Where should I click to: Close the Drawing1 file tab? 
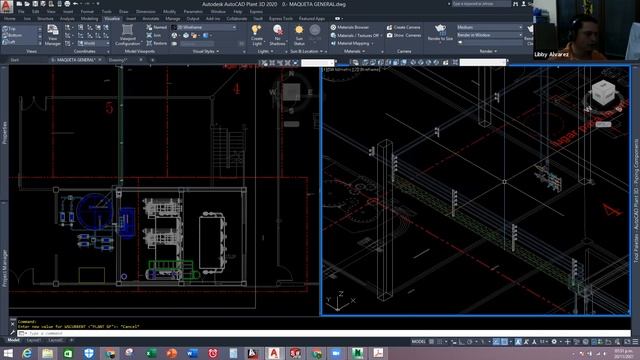[141, 60]
